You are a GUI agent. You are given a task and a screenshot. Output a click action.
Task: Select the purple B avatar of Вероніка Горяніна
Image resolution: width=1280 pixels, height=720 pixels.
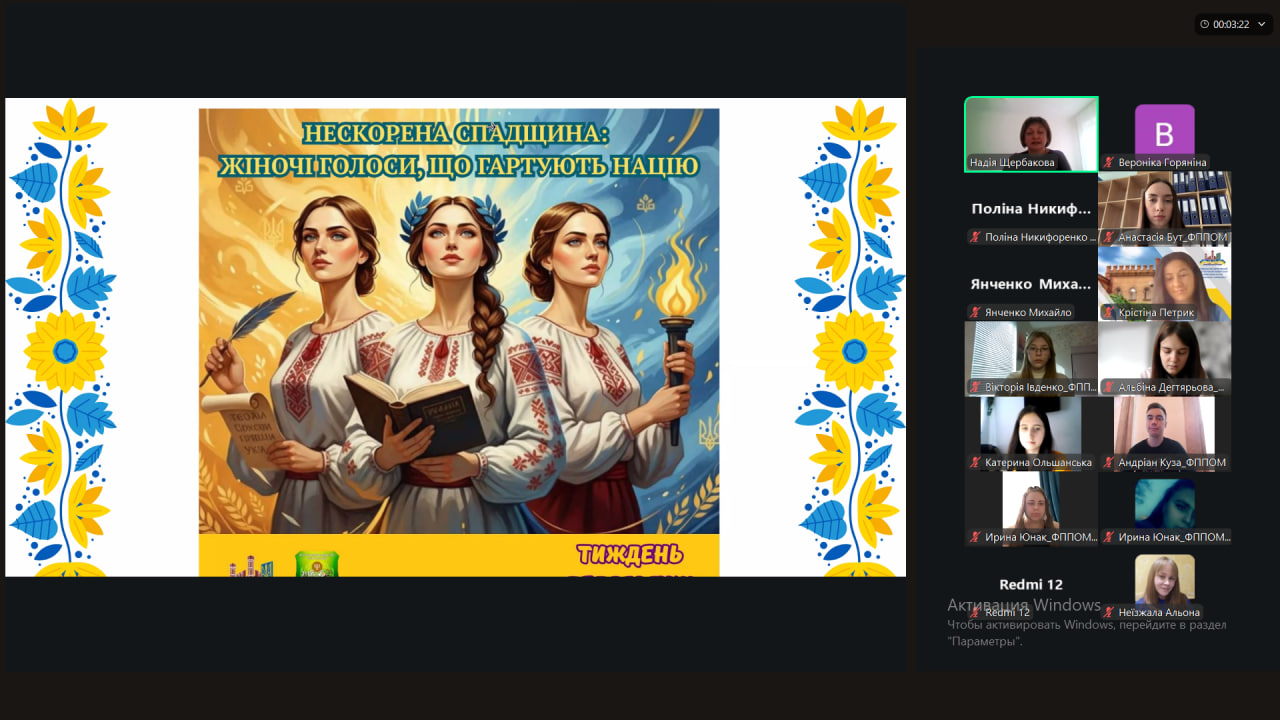pos(1165,130)
